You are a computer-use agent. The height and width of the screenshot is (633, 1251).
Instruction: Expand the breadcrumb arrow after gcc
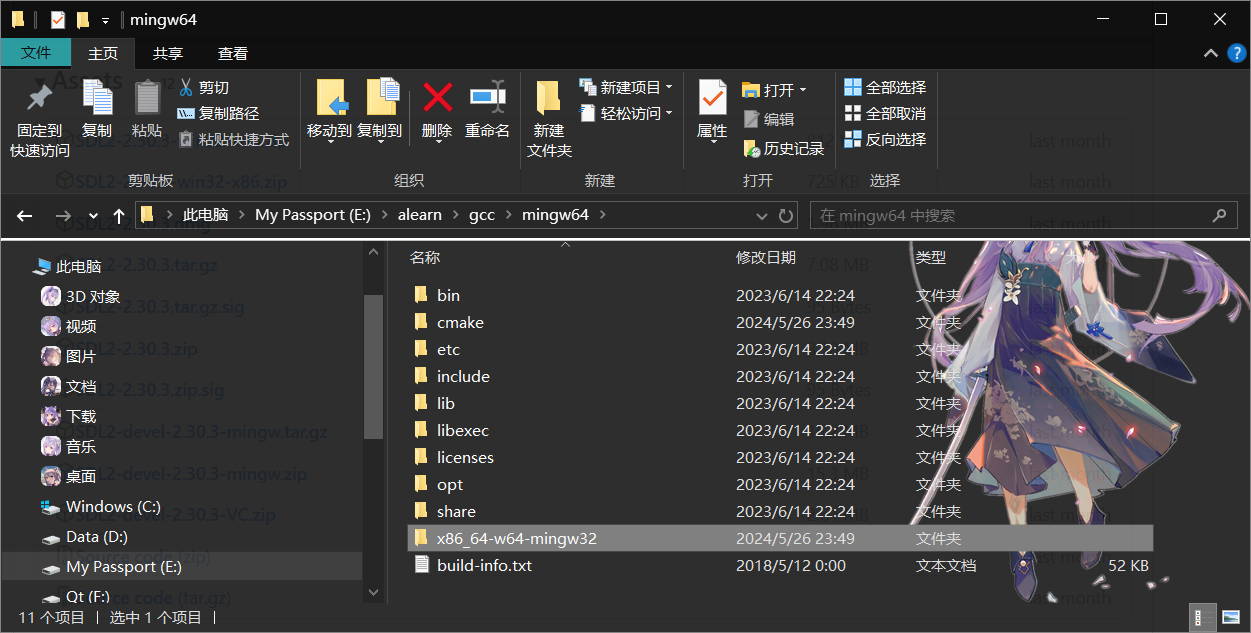click(508, 215)
